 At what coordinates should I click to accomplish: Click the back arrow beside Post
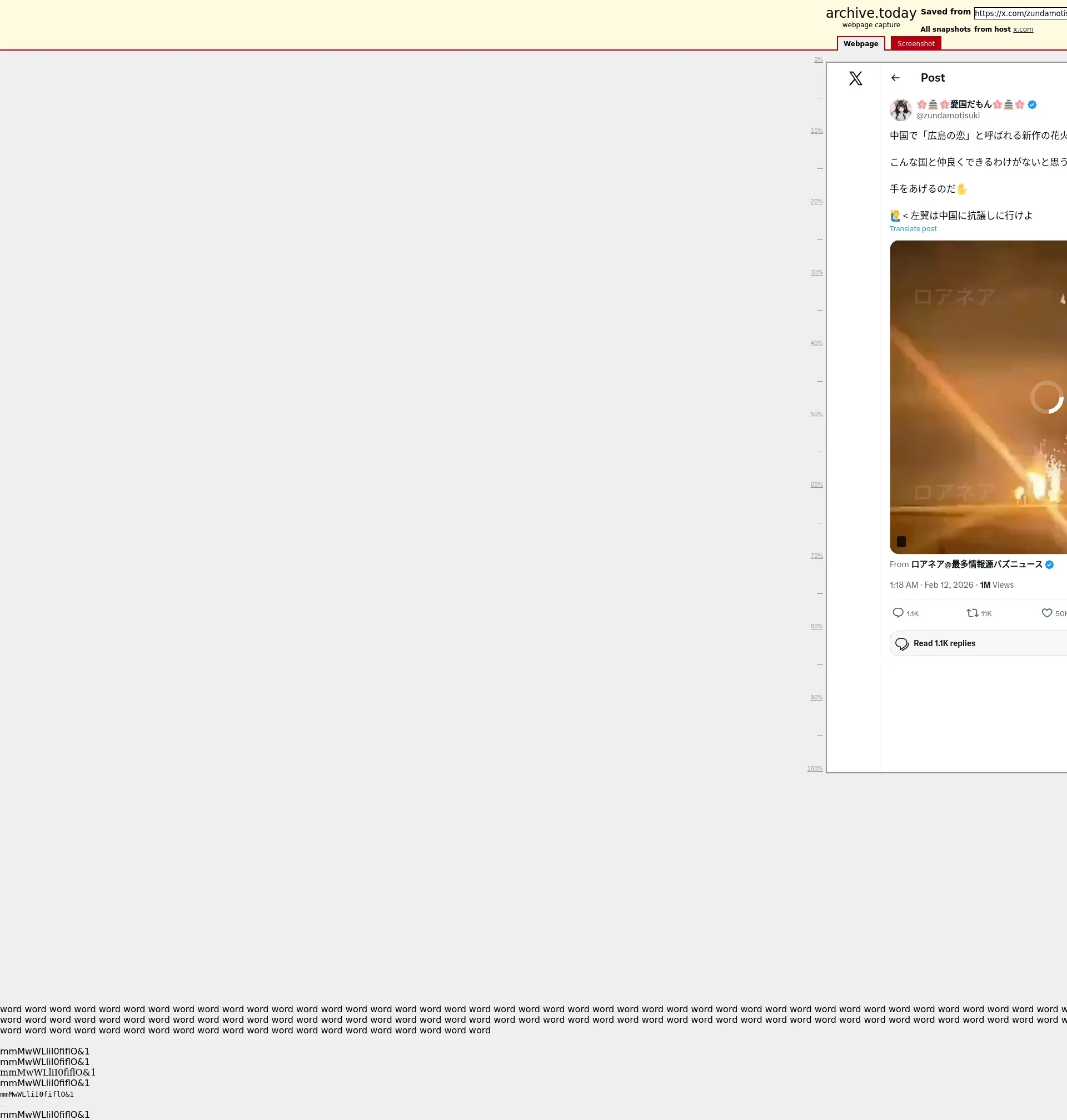895,78
